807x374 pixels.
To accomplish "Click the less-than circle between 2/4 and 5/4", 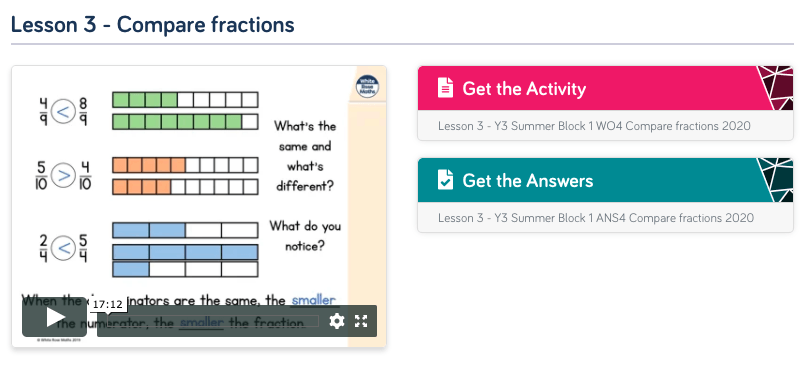I will [63, 248].
